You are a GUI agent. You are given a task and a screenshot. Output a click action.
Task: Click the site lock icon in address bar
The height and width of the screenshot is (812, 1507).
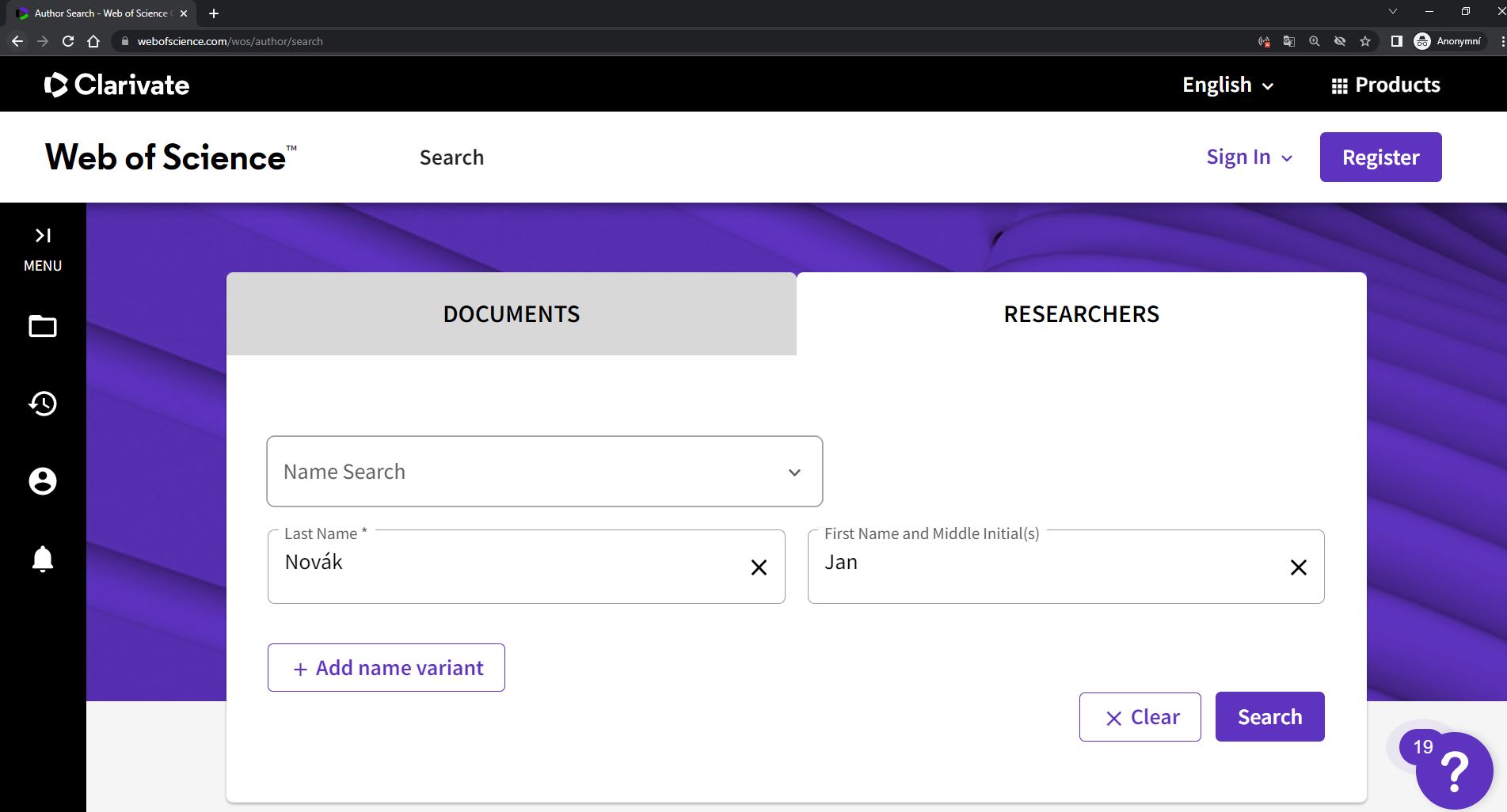click(x=124, y=41)
